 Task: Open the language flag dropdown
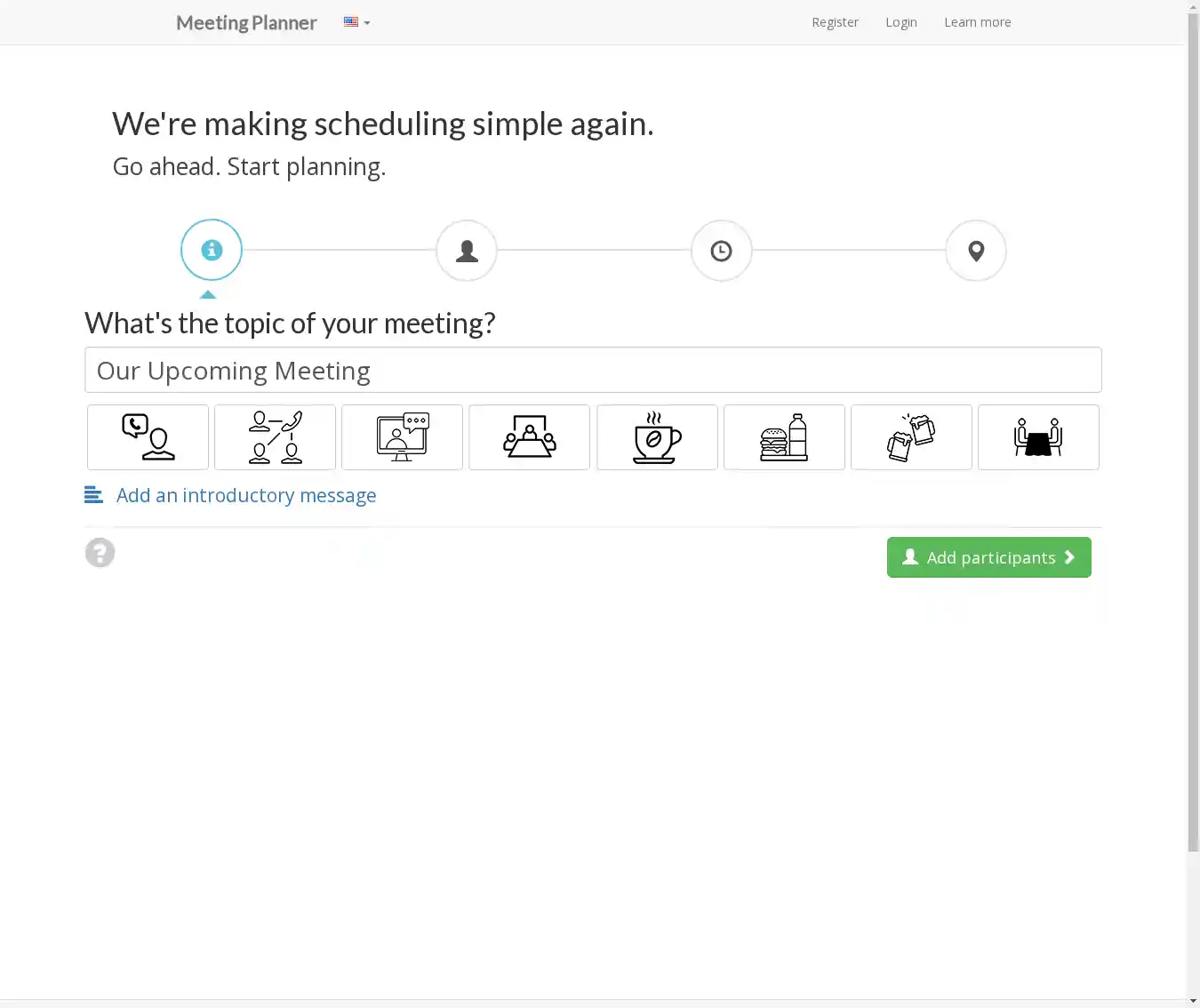(356, 22)
